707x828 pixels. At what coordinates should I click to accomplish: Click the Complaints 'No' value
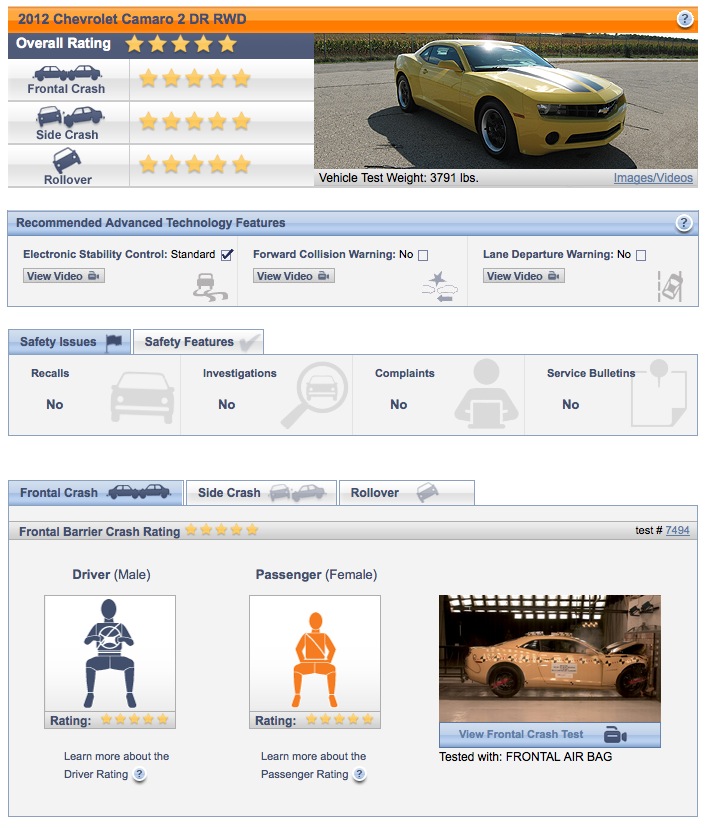point(399,404)
